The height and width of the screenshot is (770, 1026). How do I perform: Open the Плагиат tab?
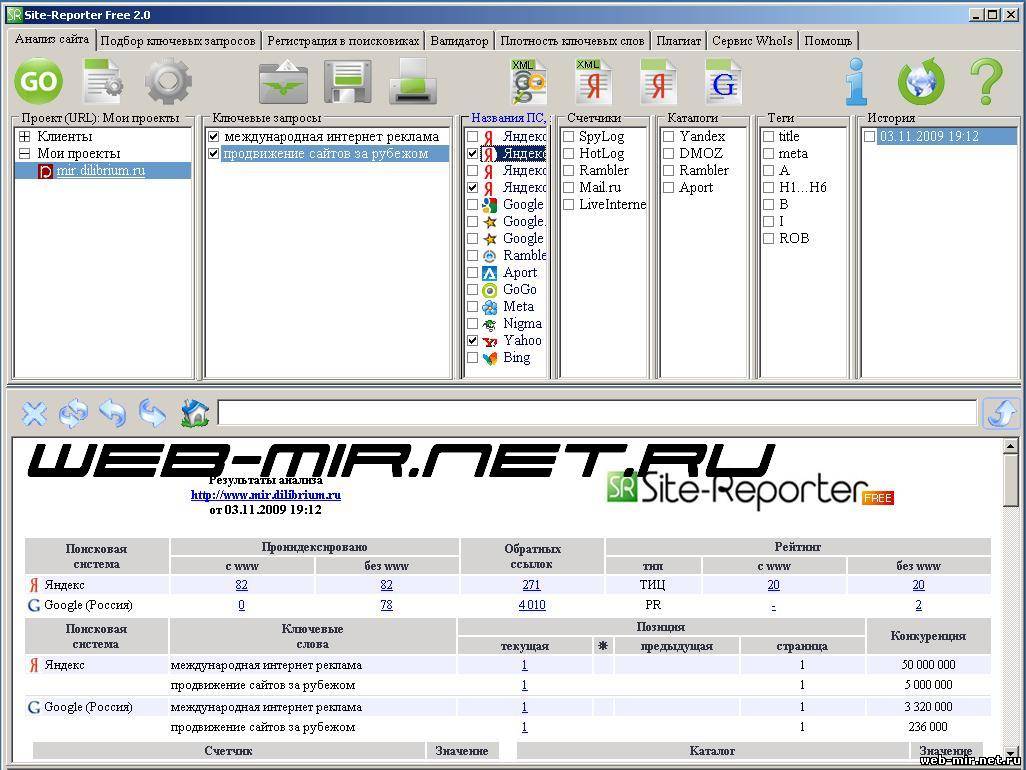[679, 41]
